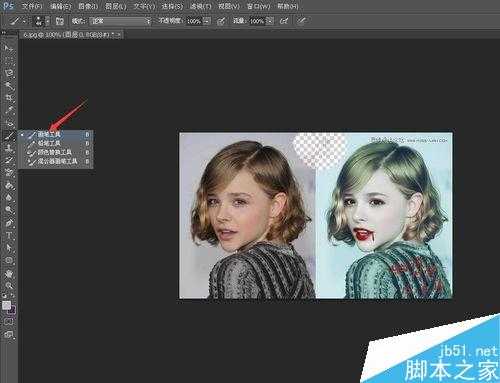Viewport: 500px width, 383px height.
Task: Click the original portrait on canvas
Action: coord(247,215)
